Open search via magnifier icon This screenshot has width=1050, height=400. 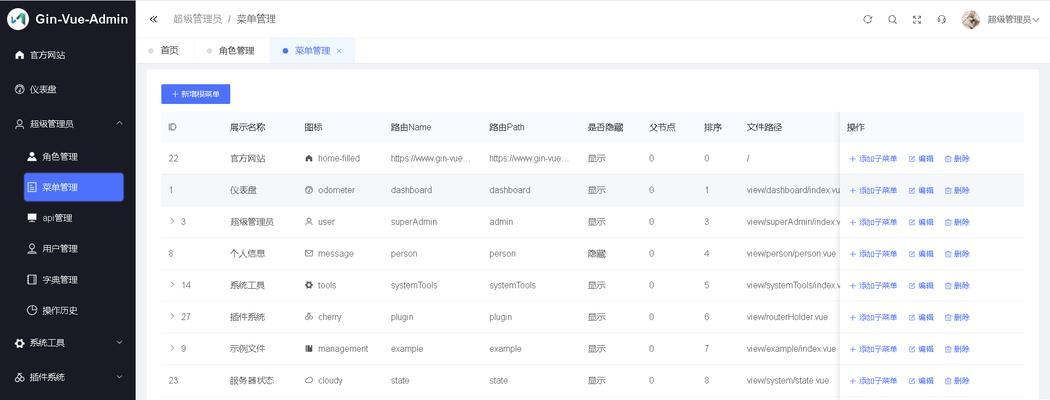pos(893,19)
